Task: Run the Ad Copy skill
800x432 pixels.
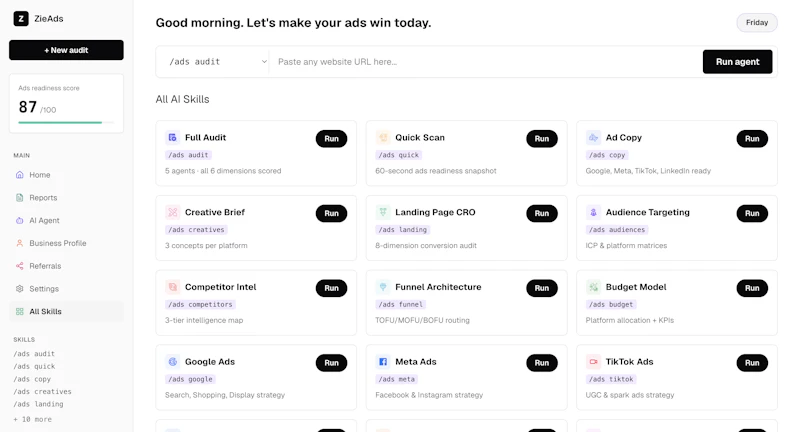Action: (752, 139)
